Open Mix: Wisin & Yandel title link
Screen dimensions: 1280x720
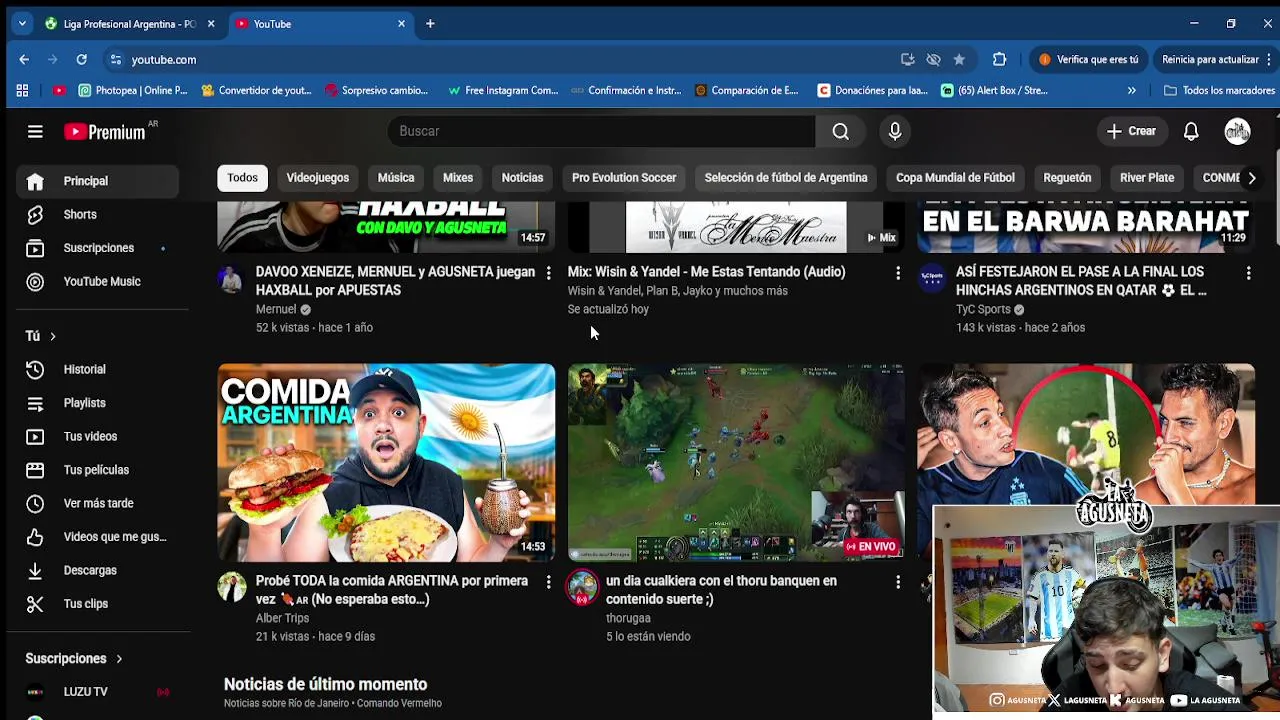[706, 272]
